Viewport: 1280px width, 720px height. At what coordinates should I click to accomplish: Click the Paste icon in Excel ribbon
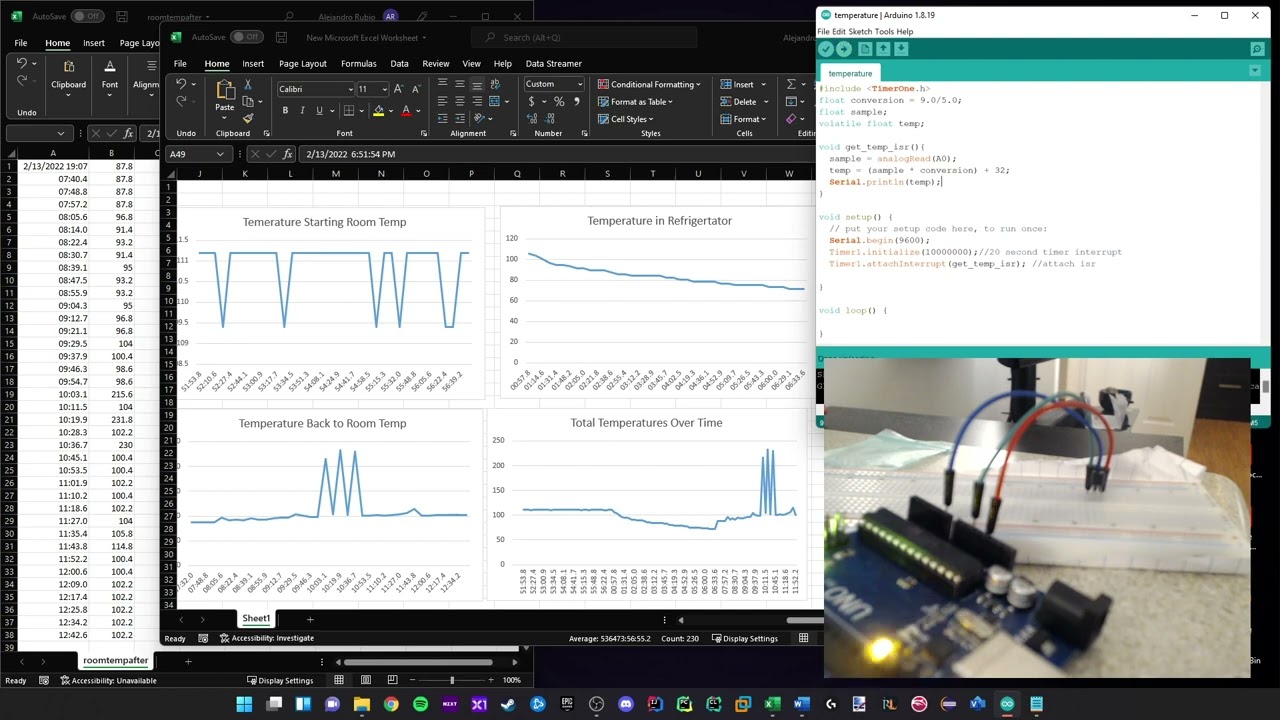pos(225,91)
